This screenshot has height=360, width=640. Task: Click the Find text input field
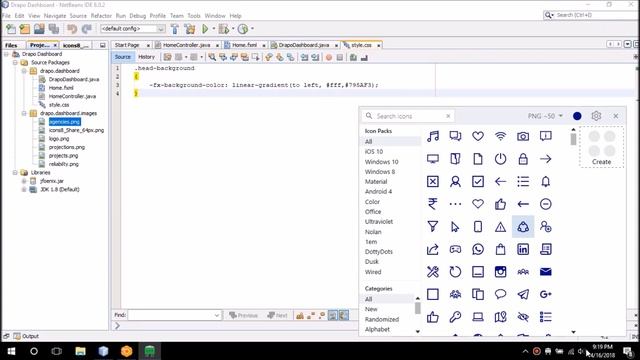[175, 315]
